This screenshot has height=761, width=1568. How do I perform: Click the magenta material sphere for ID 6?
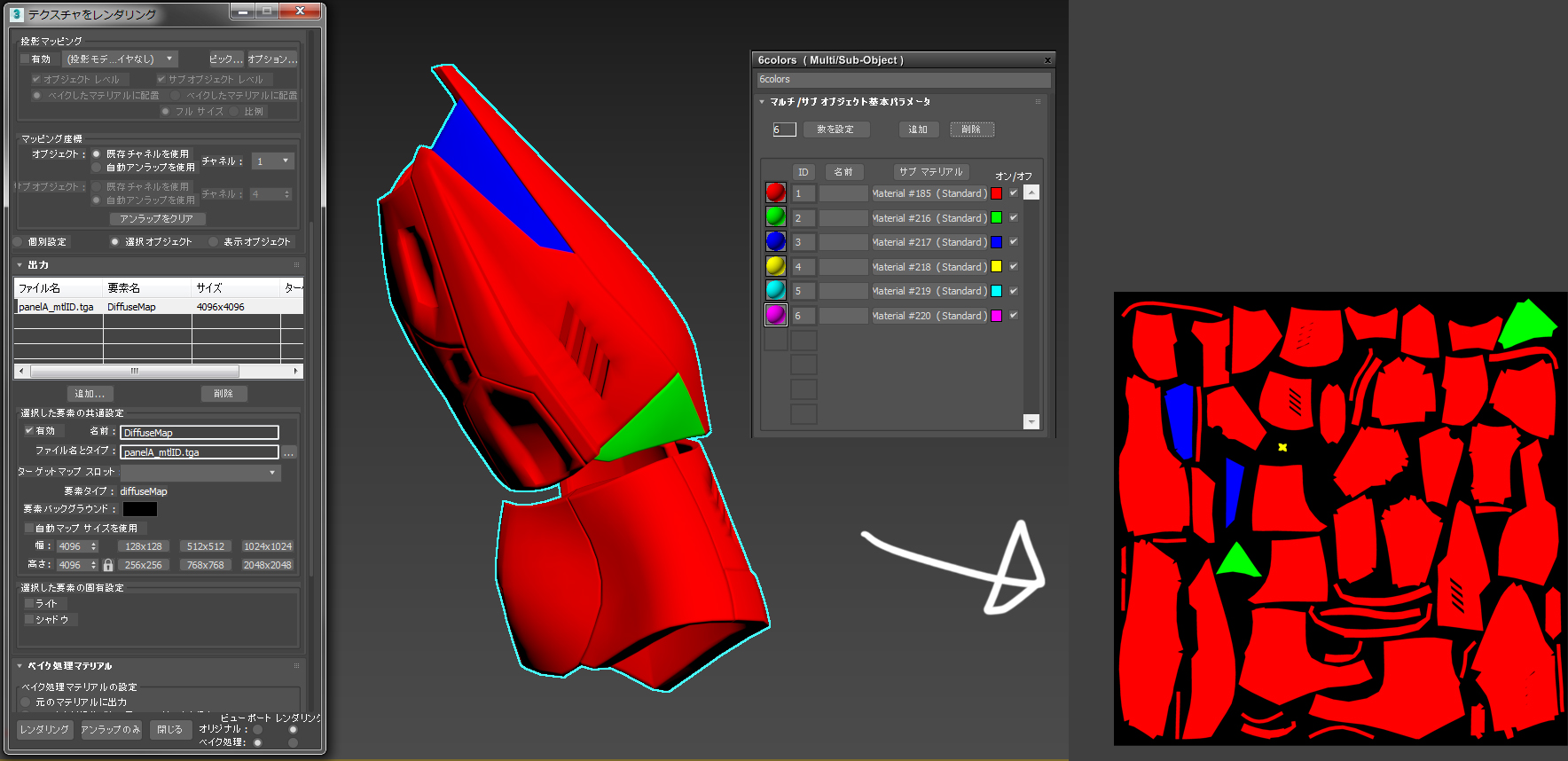[776, 315]
